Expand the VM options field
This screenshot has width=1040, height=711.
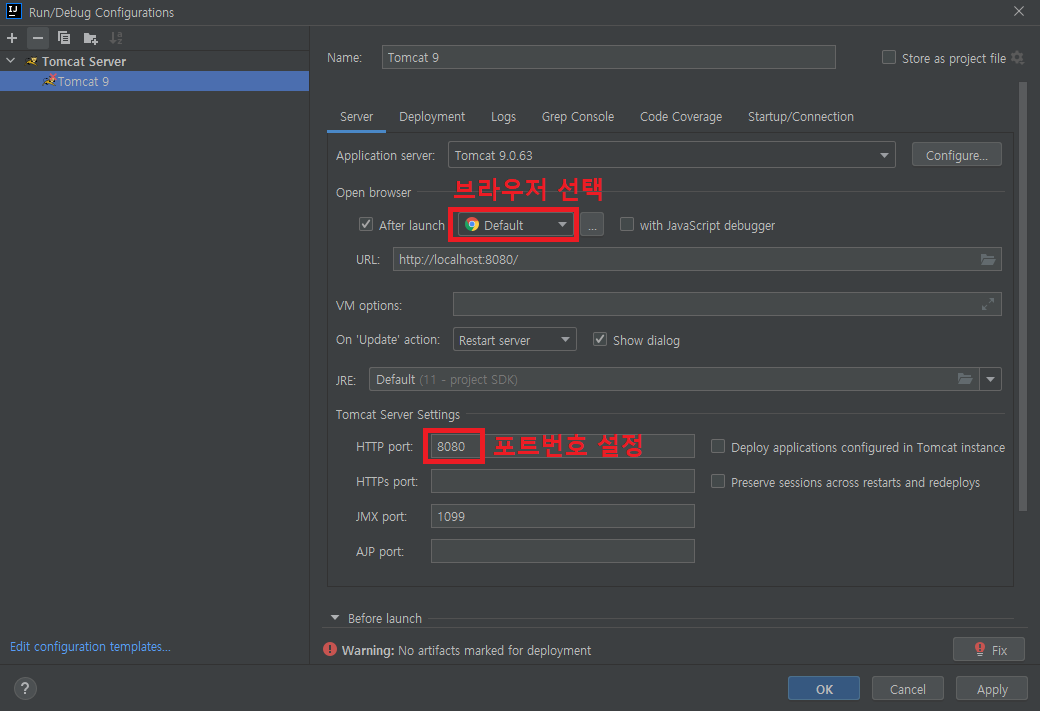click(x=988, y=304)
